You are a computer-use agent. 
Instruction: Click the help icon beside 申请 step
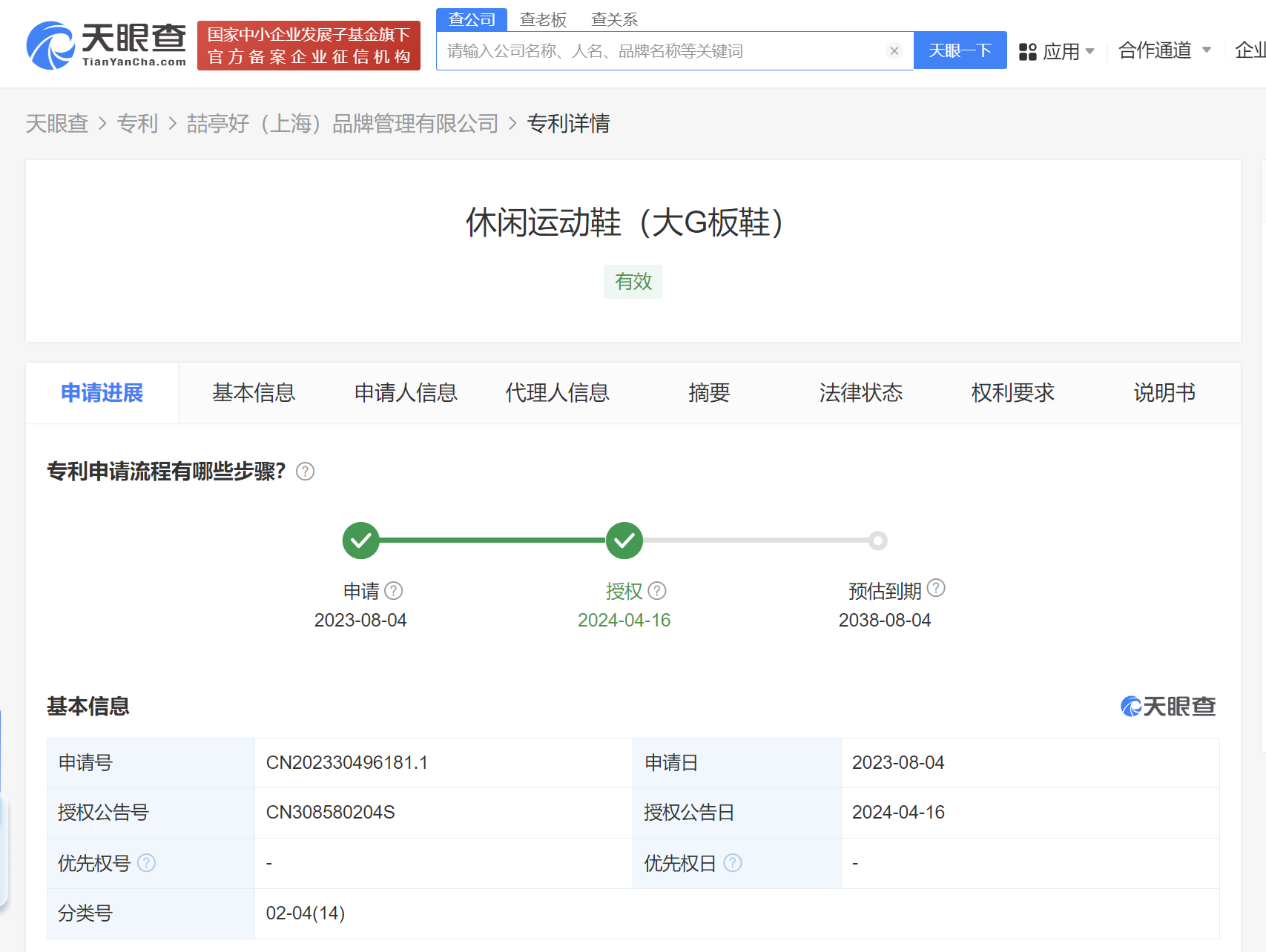click(394, 591)
